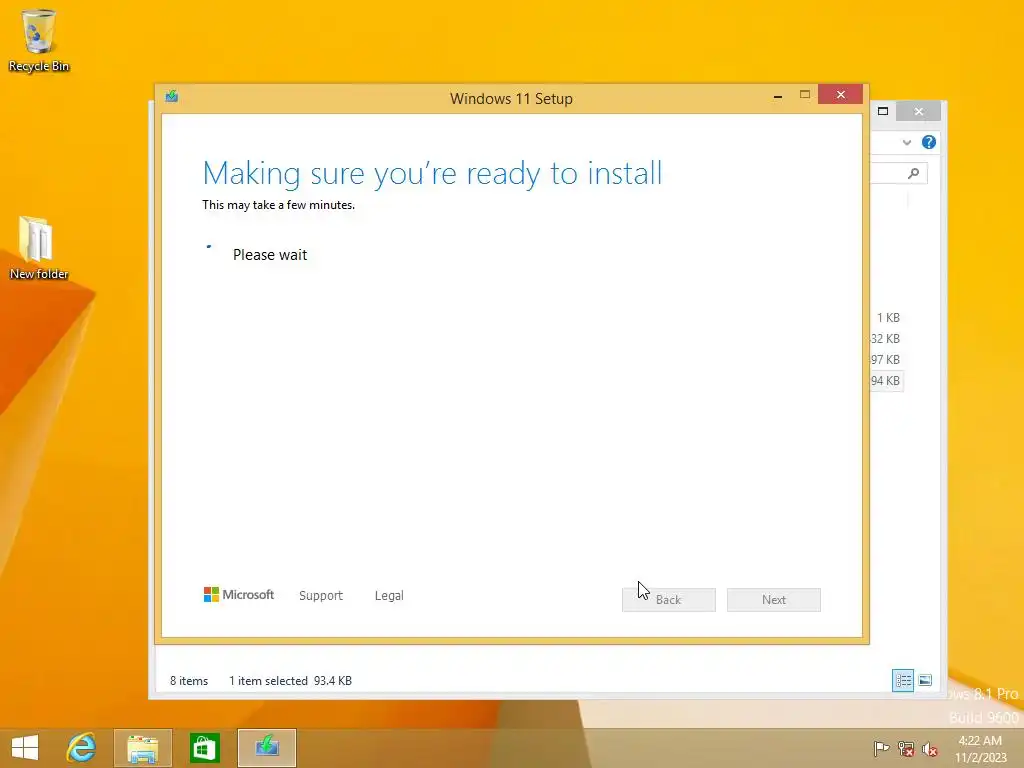Close the File Explorer window behind Setup
This screenshot has width=1024, height=768.
point(919,112)
